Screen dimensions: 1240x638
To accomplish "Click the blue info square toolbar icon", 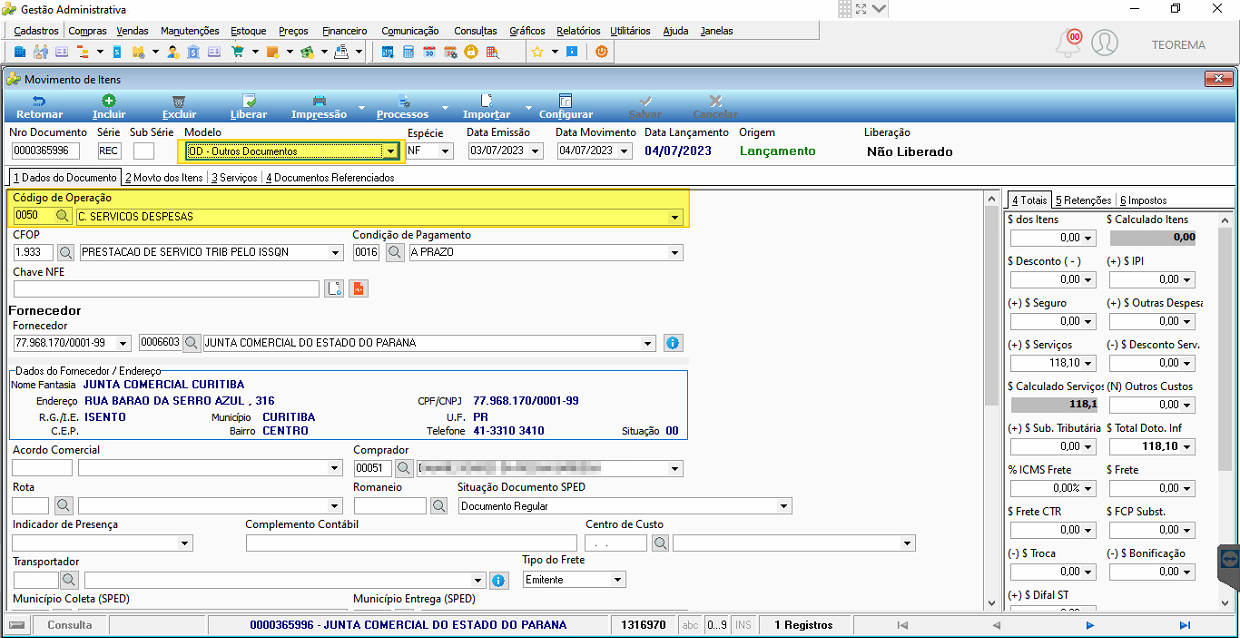I will [571, 51].
